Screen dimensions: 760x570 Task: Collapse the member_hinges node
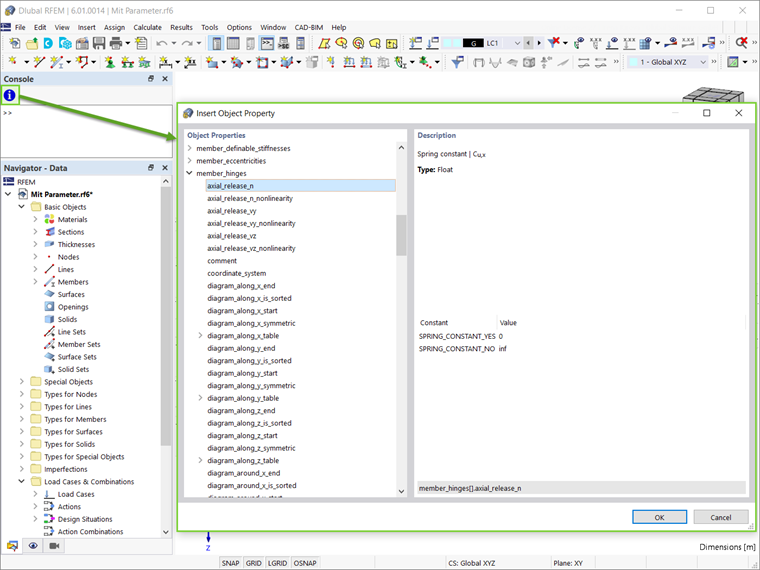(x=190, y=173)
